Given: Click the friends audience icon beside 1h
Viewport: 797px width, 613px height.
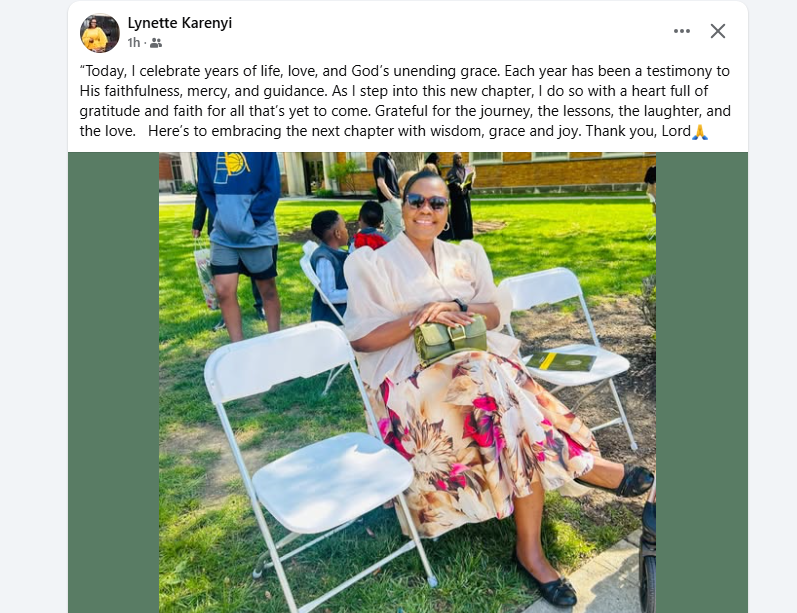Looking at the screenshot, I should coord(156,43).
